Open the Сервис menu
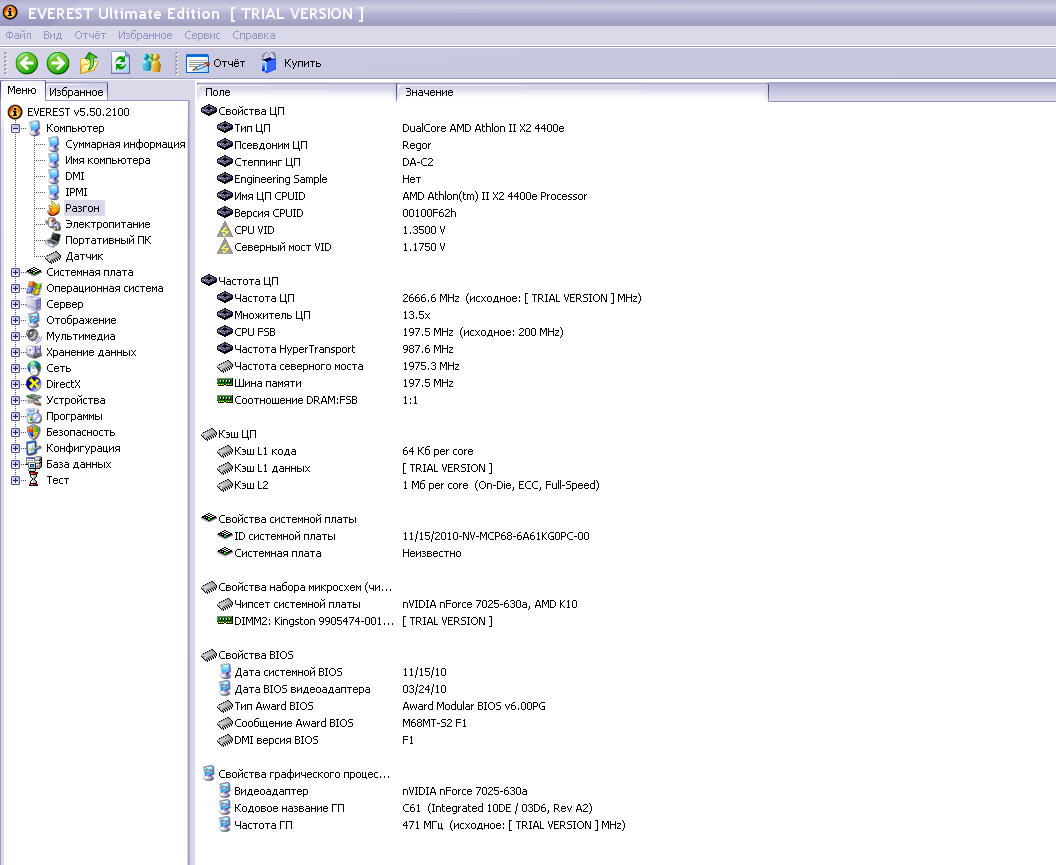 [202, 35]
